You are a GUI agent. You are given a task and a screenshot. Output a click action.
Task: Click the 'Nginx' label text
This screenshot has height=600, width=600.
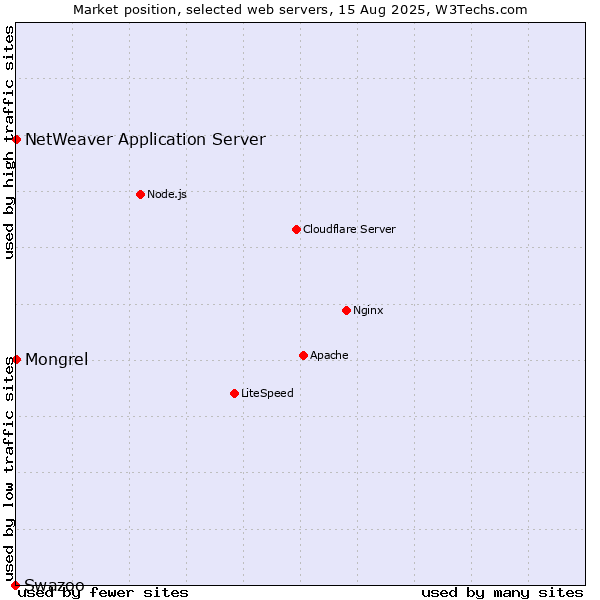[368, 310]
